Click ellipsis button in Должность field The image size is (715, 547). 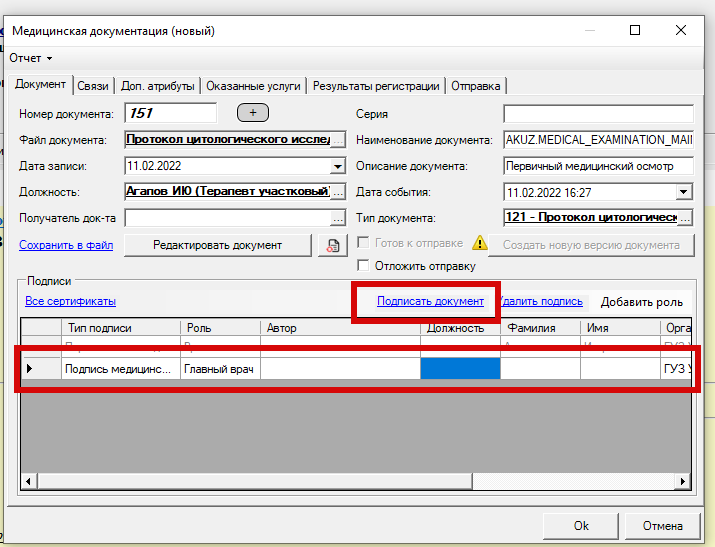[x=338, y=192]
